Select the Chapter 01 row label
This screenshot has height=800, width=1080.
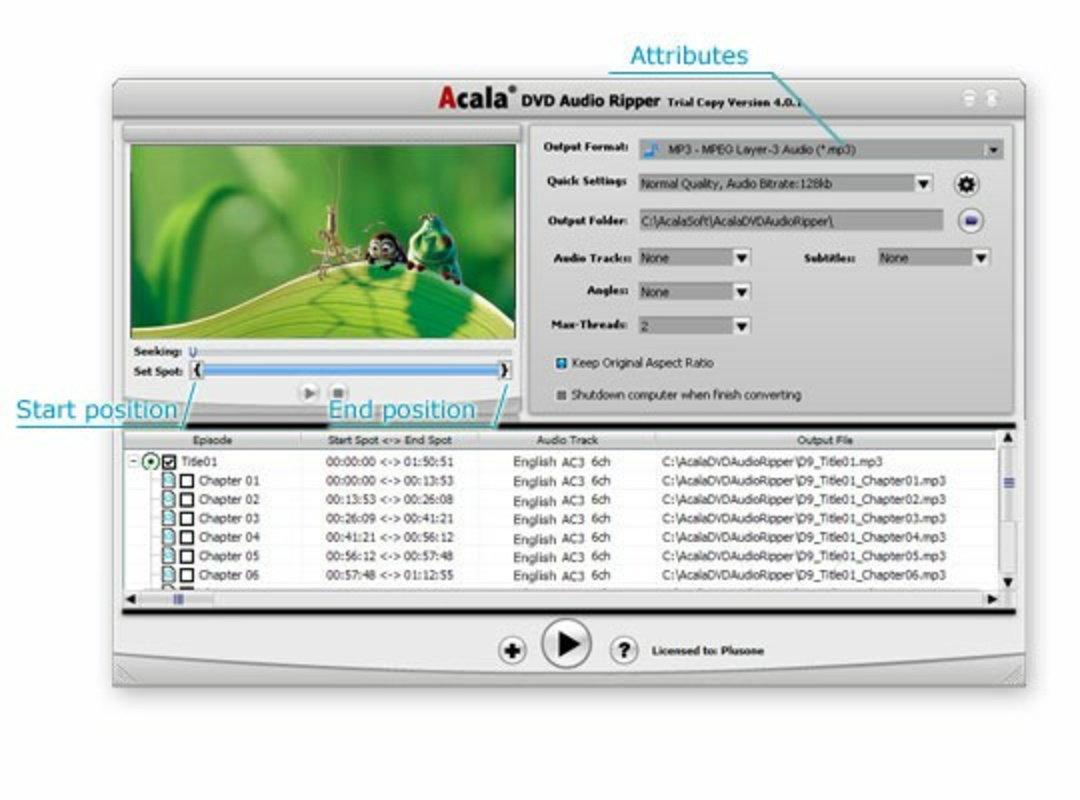point(229,480)
